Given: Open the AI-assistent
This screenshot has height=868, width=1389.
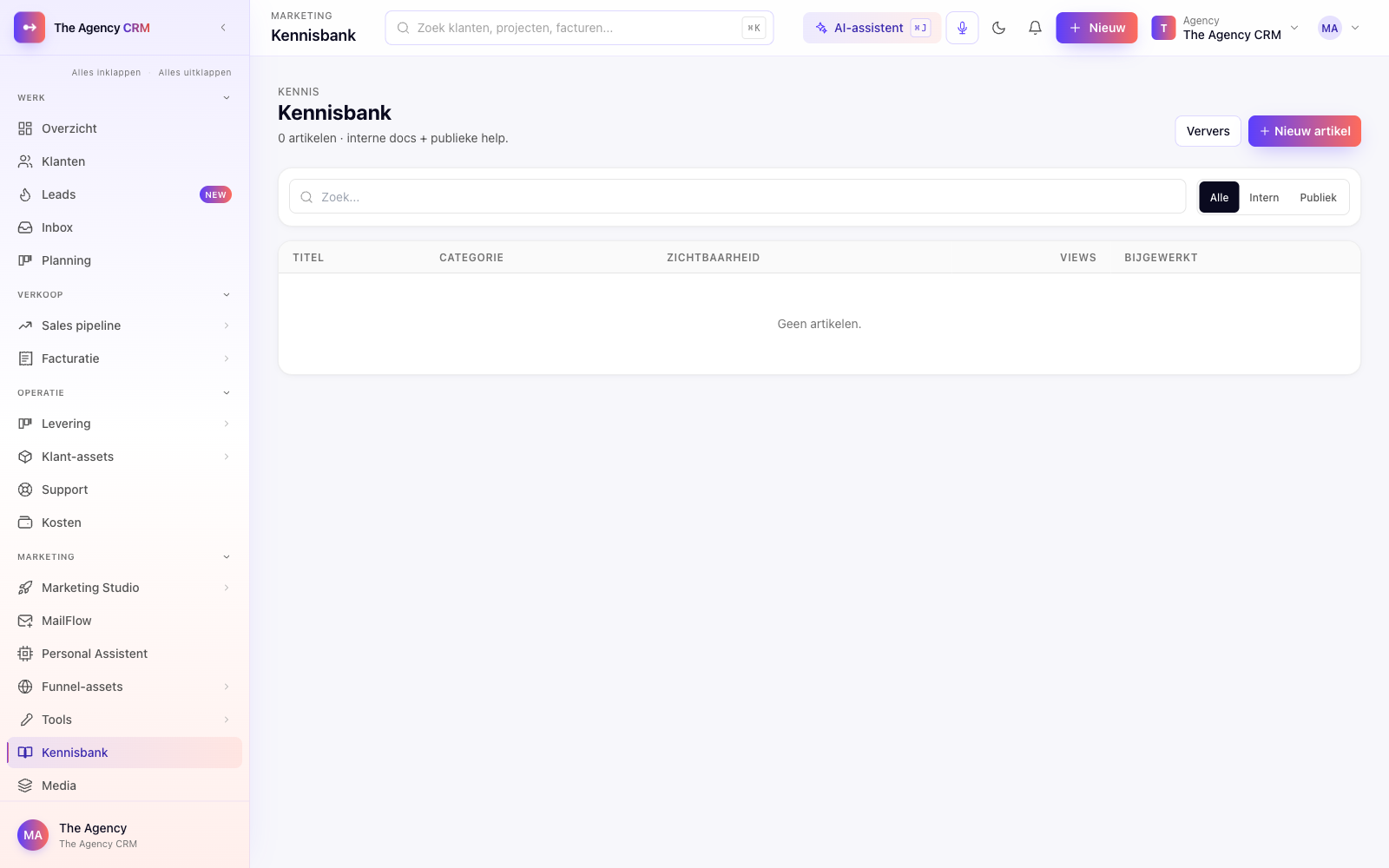Looking at the screenshot, I should pyautogui.click(x=872, y=28).
